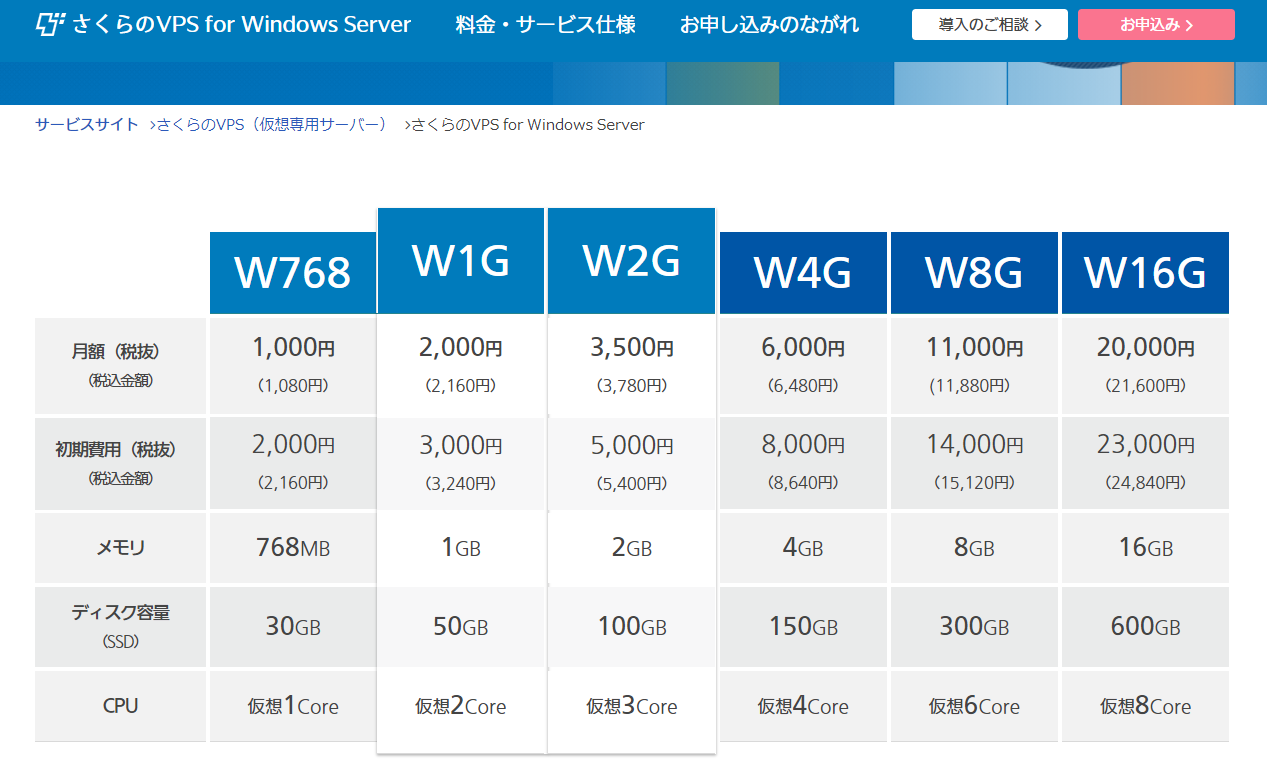
Task: Open さくらのVPS（仮想専用サーバー） breadcrumb link
Action: pyautogui.click(x=272, y=125)
